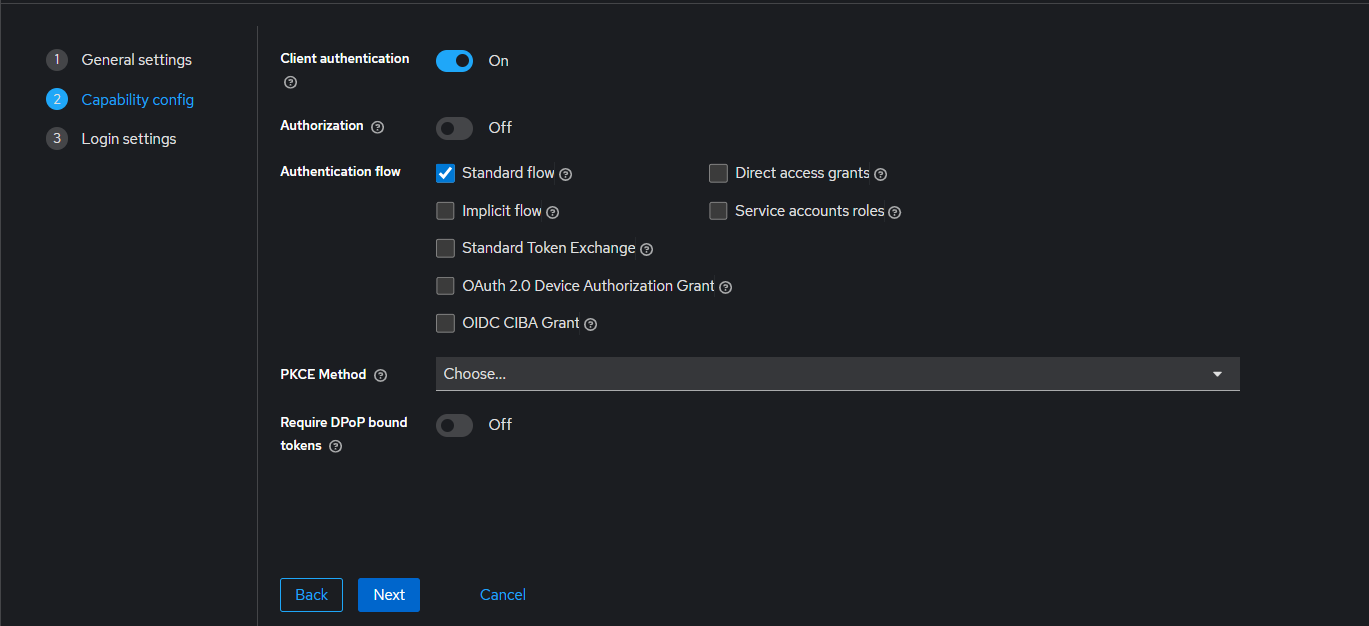
Task: Check the Direct access grants checkbox
Action: (x=718, y=173)
